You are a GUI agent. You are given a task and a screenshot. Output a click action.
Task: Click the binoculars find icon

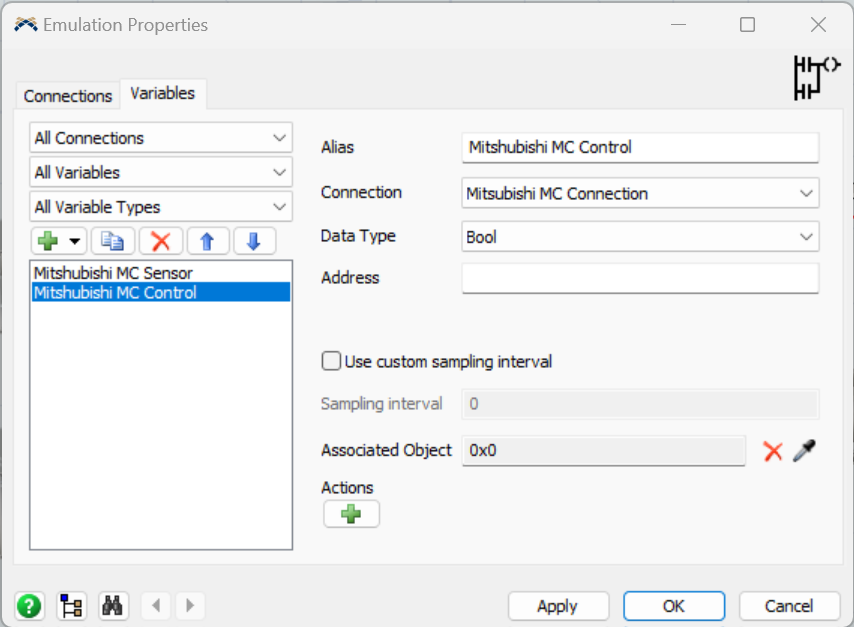[x=113, y=605]
